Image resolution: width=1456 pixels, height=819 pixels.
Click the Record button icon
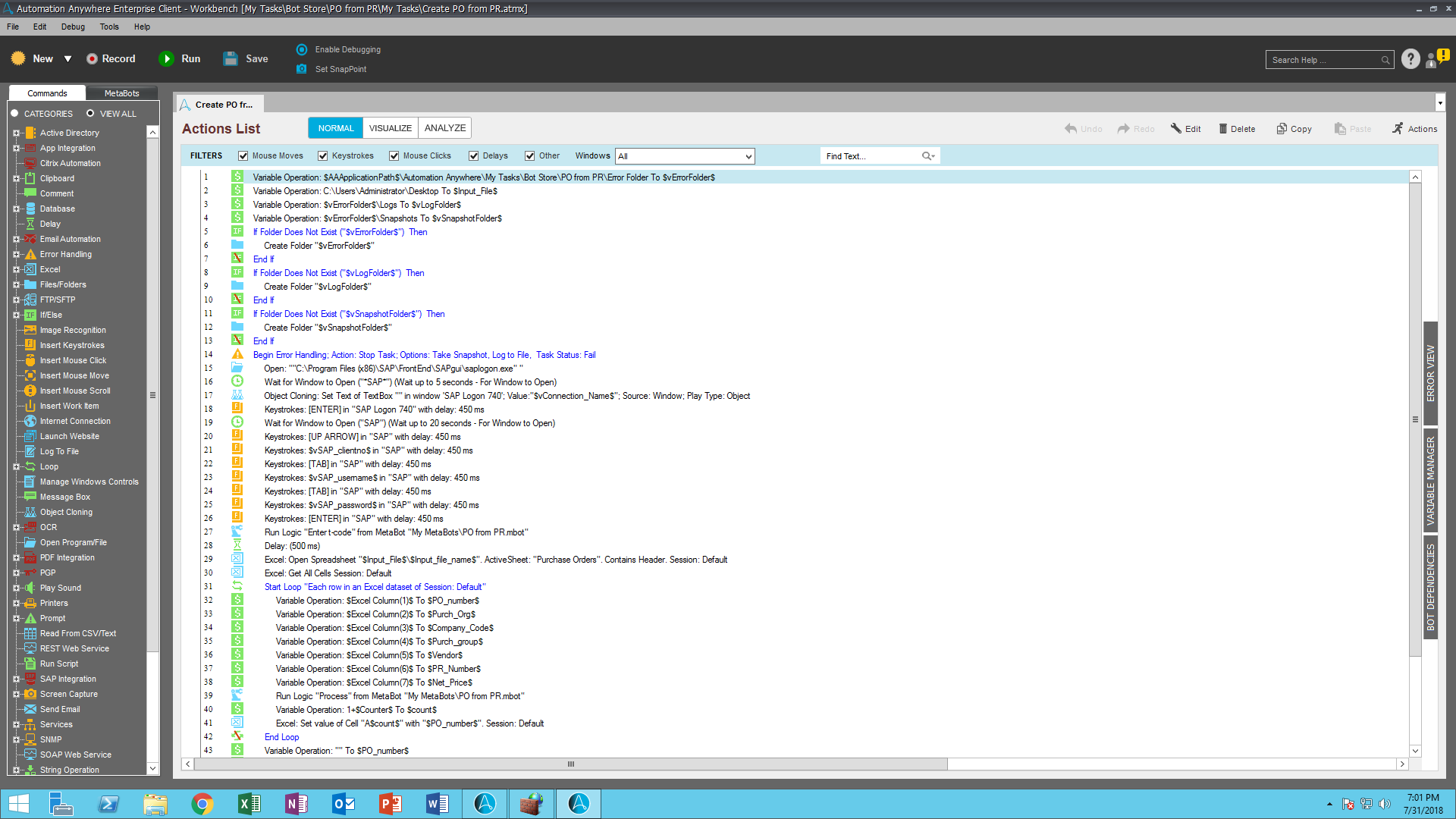pyautogui.click(x=92, y=58)
